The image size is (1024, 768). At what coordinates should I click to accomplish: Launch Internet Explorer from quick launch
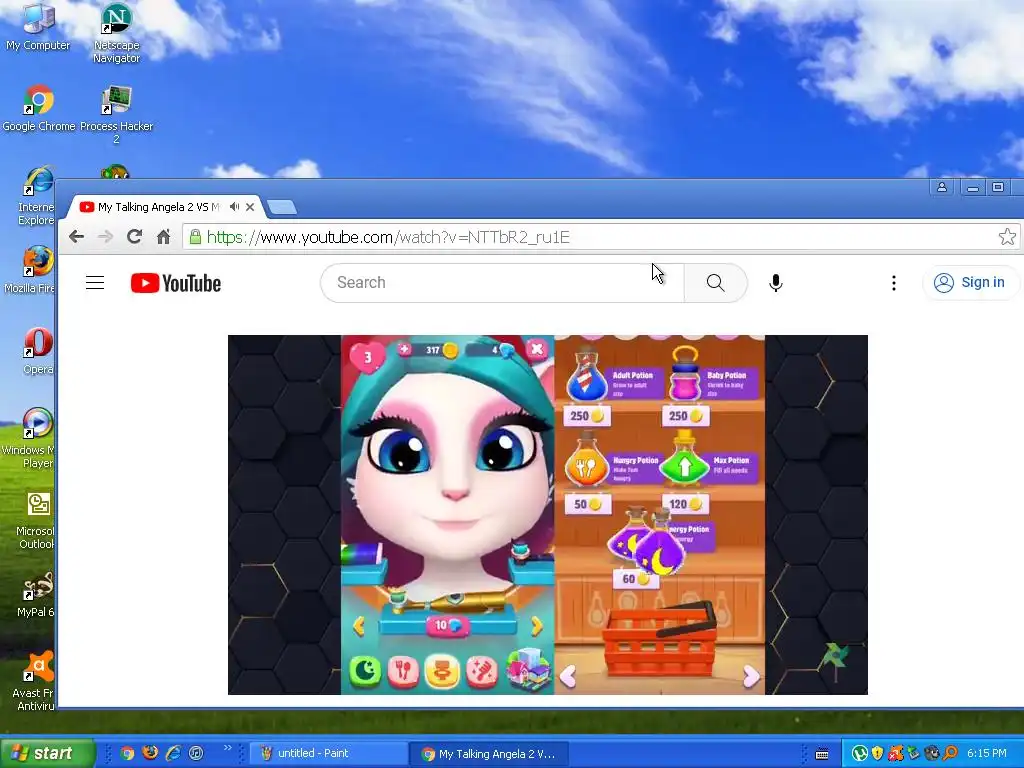(173, 753)
